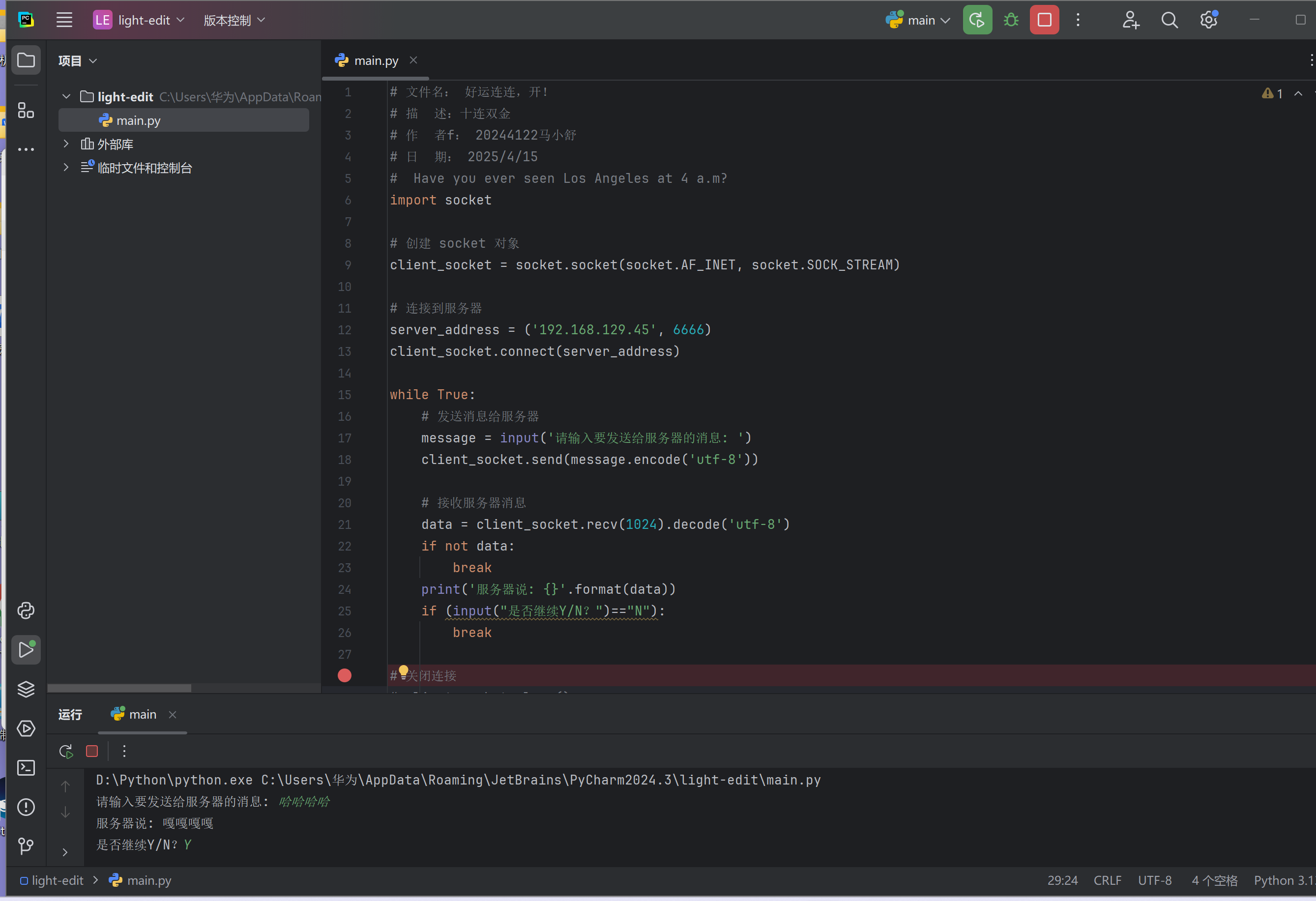Click the Debug bug icon

pyautogui.click(x=1011, y=20)
